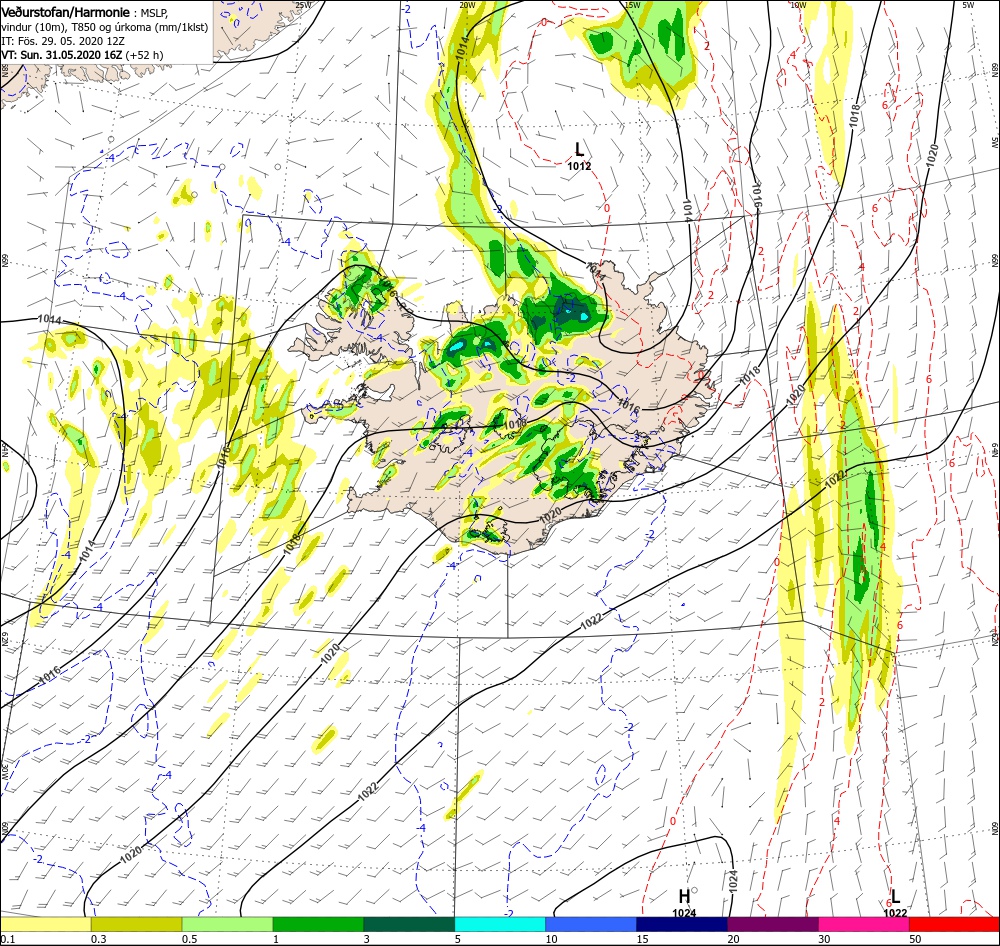Click the legend value label '50'

coord(915,939)
